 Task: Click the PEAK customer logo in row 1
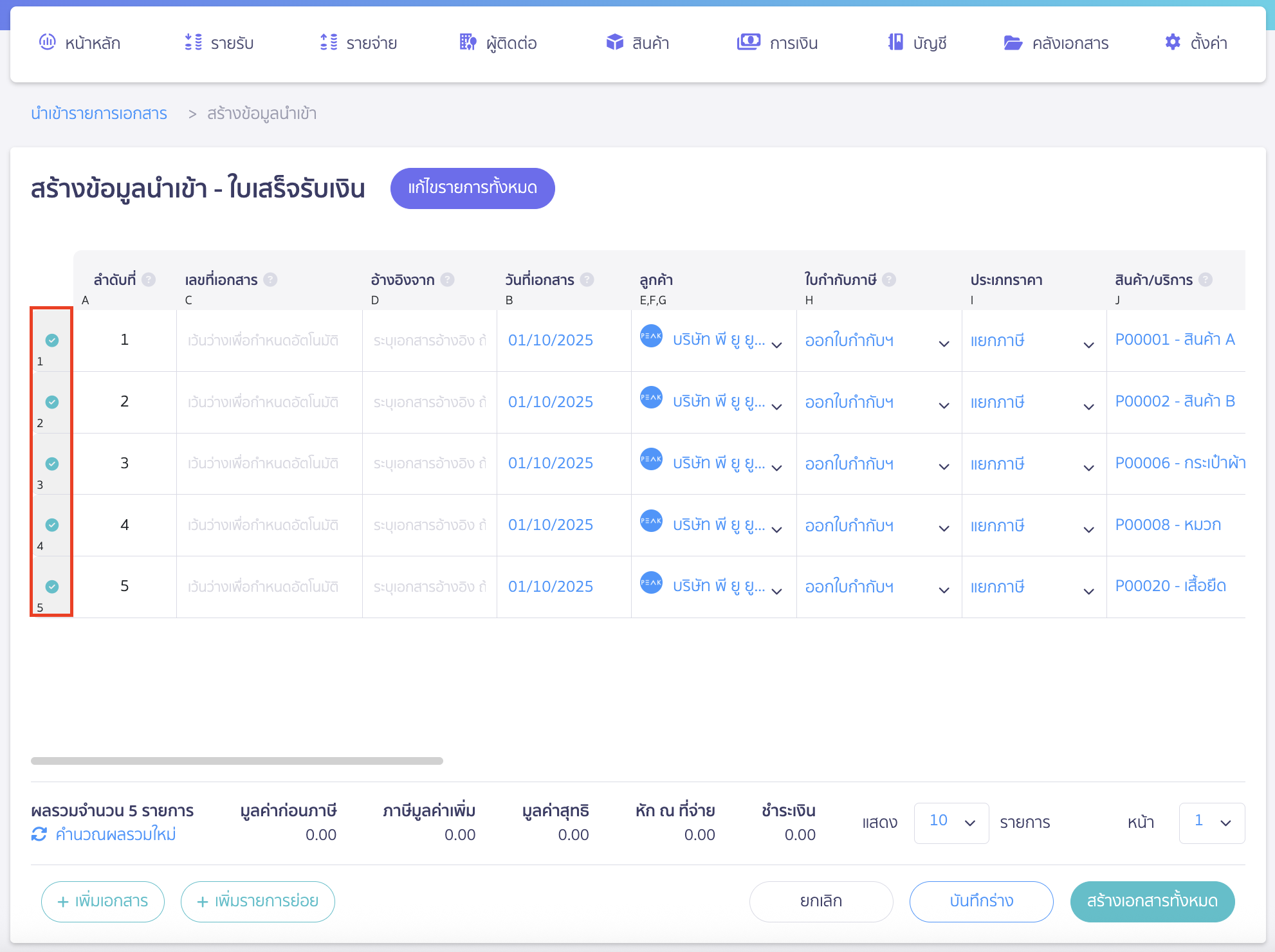[651, 336]
